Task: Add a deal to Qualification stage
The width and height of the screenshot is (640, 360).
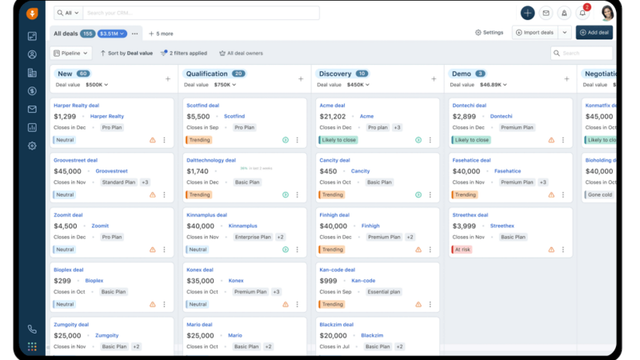Action: (x=300, y=79)
